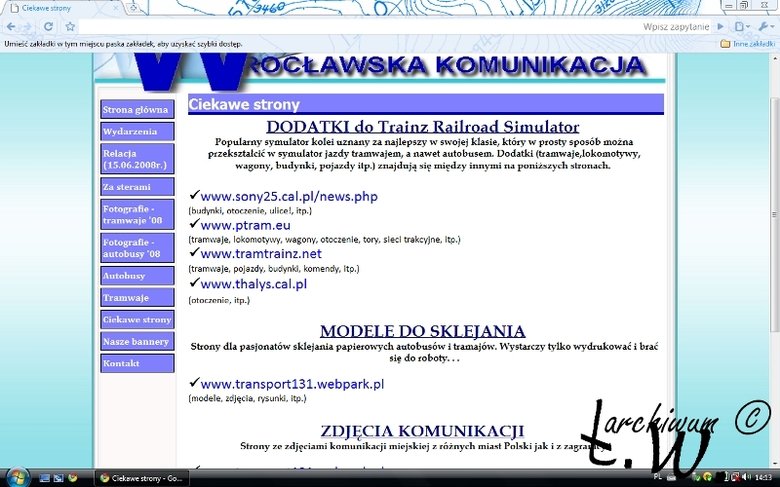Click the Switch windows quick launch icon
This screenshot has height=487, width=780.
(59, 478)
